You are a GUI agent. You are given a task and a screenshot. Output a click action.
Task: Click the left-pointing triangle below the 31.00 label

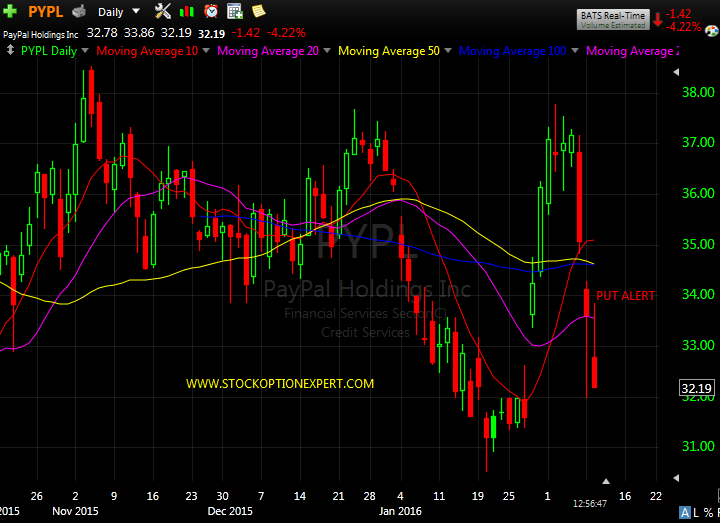[x=676, y=478]
